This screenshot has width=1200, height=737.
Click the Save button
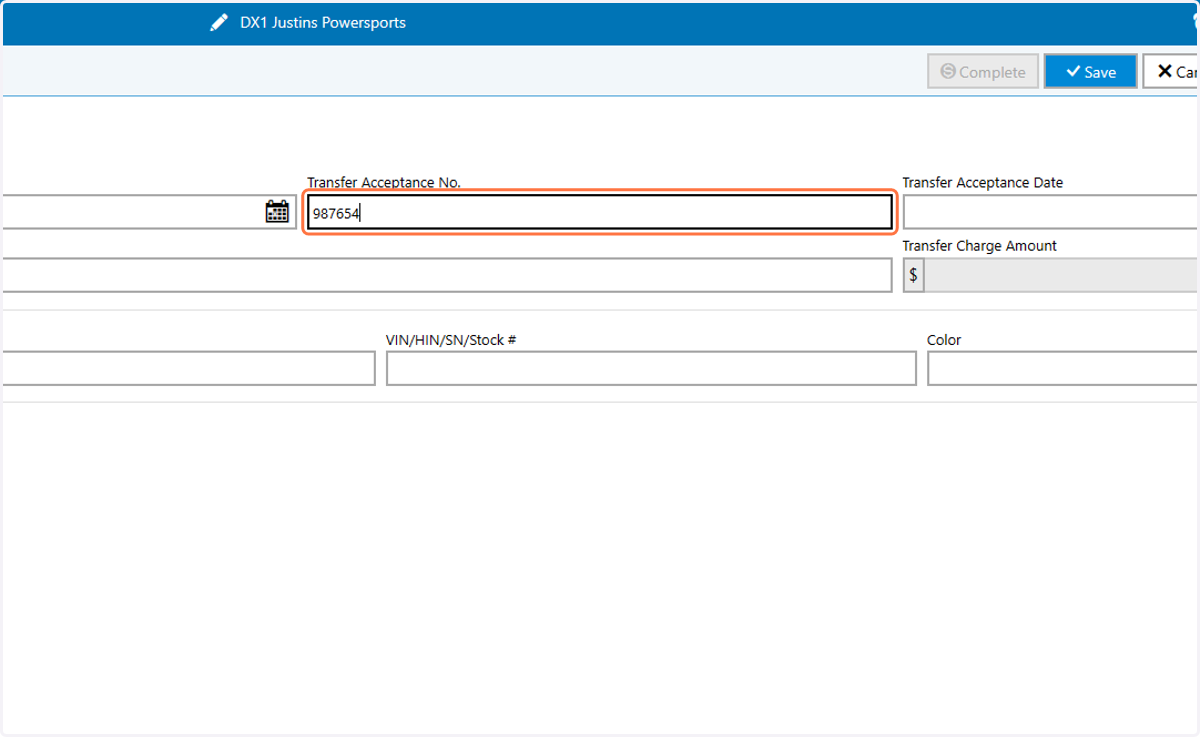[1090, 72]
